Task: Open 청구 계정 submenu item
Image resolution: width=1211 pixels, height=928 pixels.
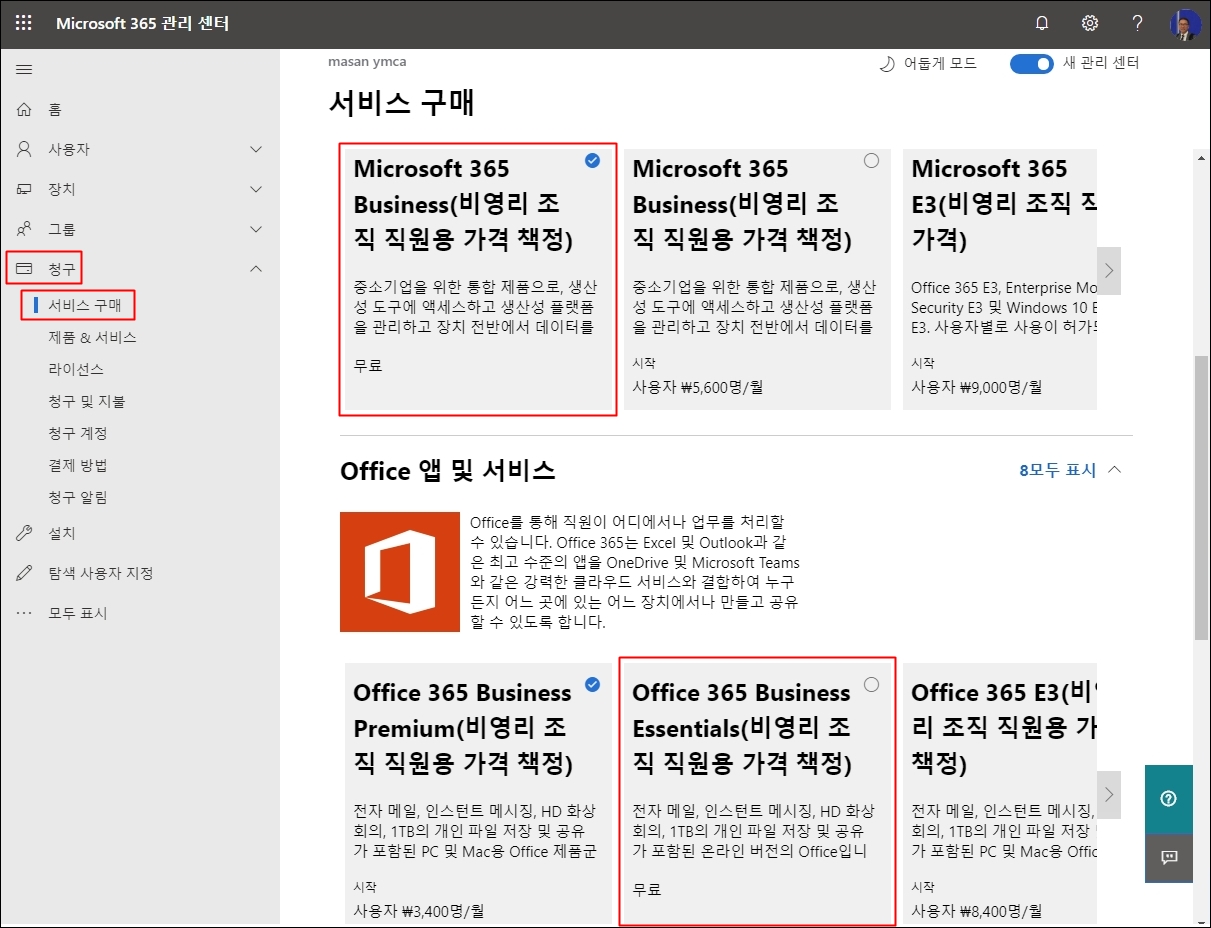Action: pyautogui.click(x=78, y=433)
